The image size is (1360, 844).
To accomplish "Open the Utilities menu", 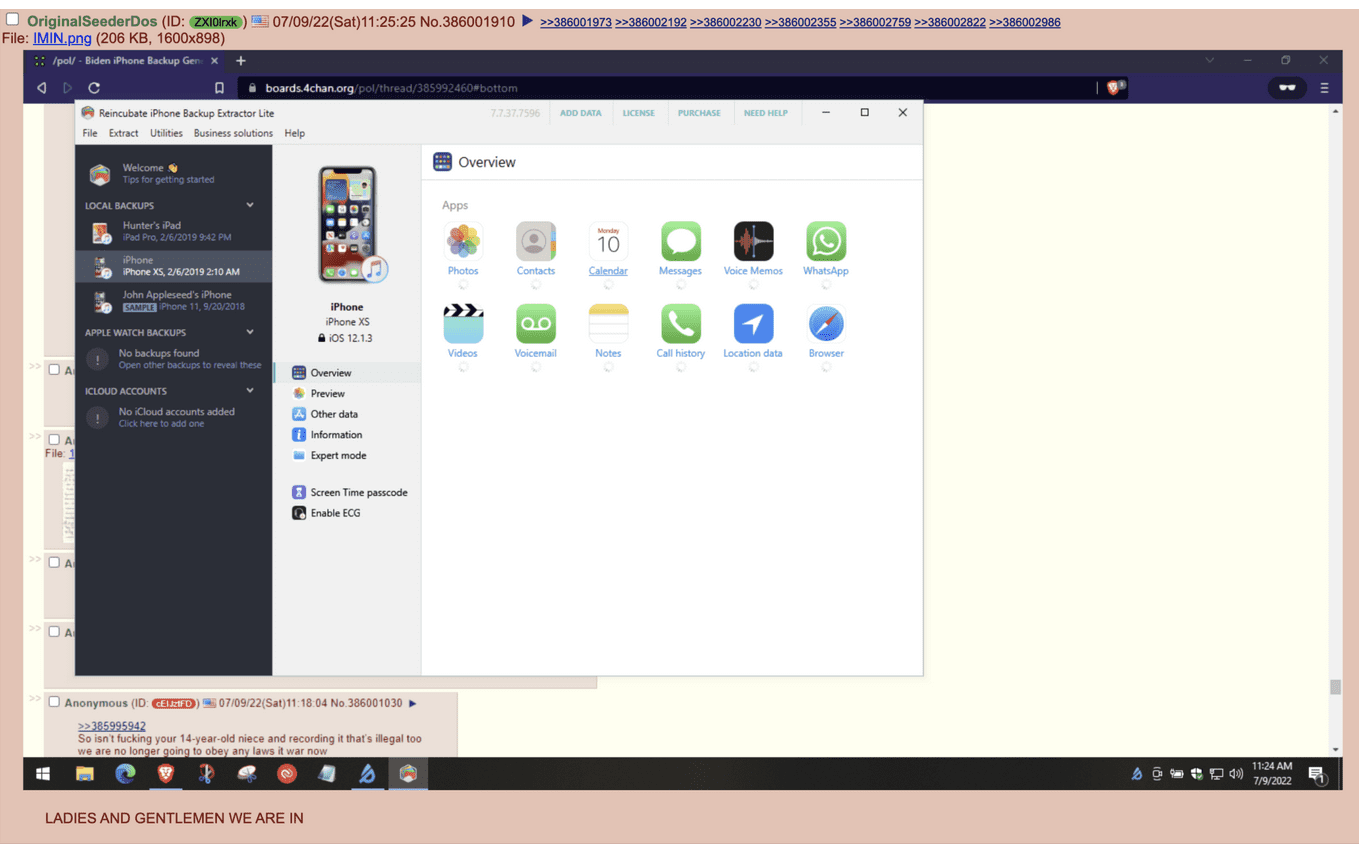I will [x=166, y=133].
